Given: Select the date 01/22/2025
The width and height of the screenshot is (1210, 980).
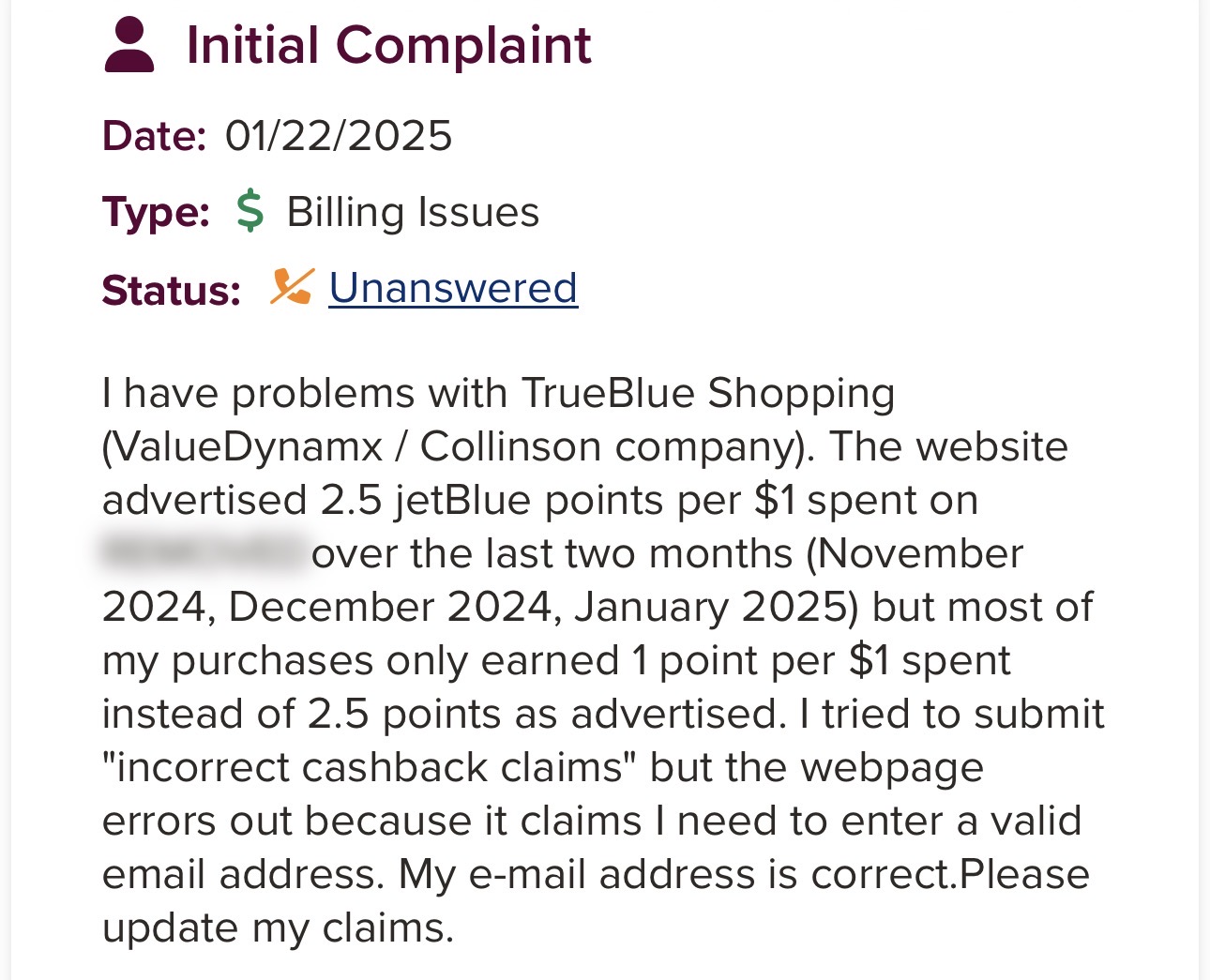Looking at the screenshot, I should [339, 136].
